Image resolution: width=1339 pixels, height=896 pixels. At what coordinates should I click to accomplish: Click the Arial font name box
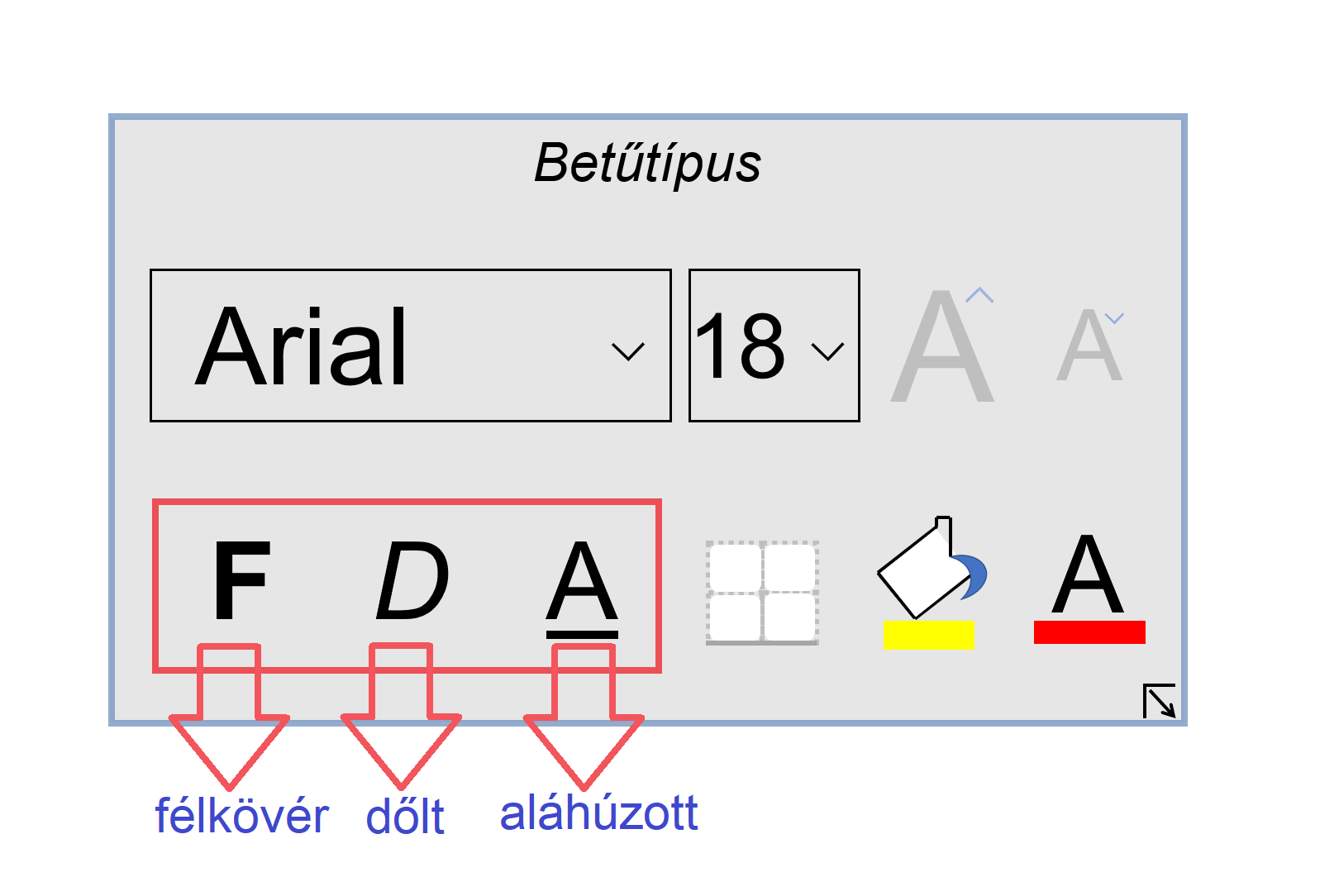pos(411,346)
